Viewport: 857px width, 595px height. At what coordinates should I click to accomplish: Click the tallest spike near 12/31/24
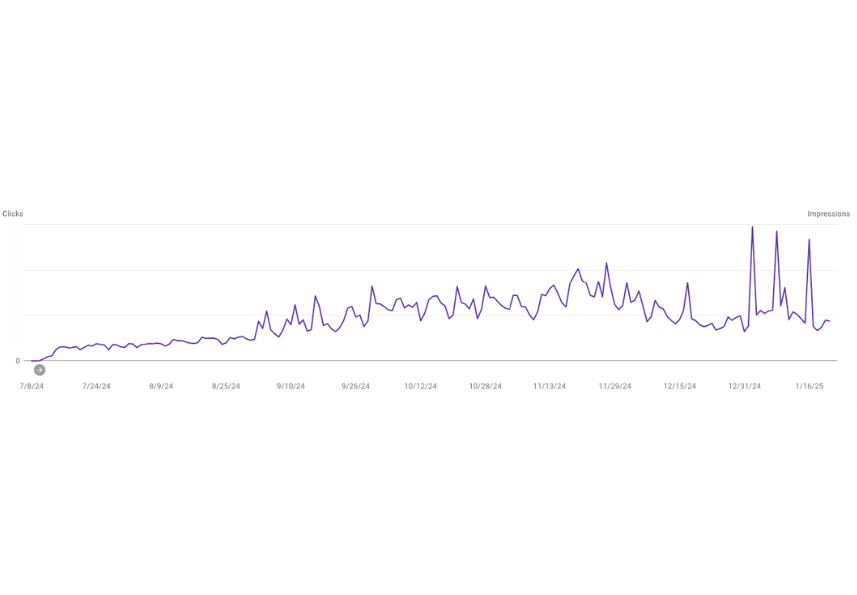752,228
